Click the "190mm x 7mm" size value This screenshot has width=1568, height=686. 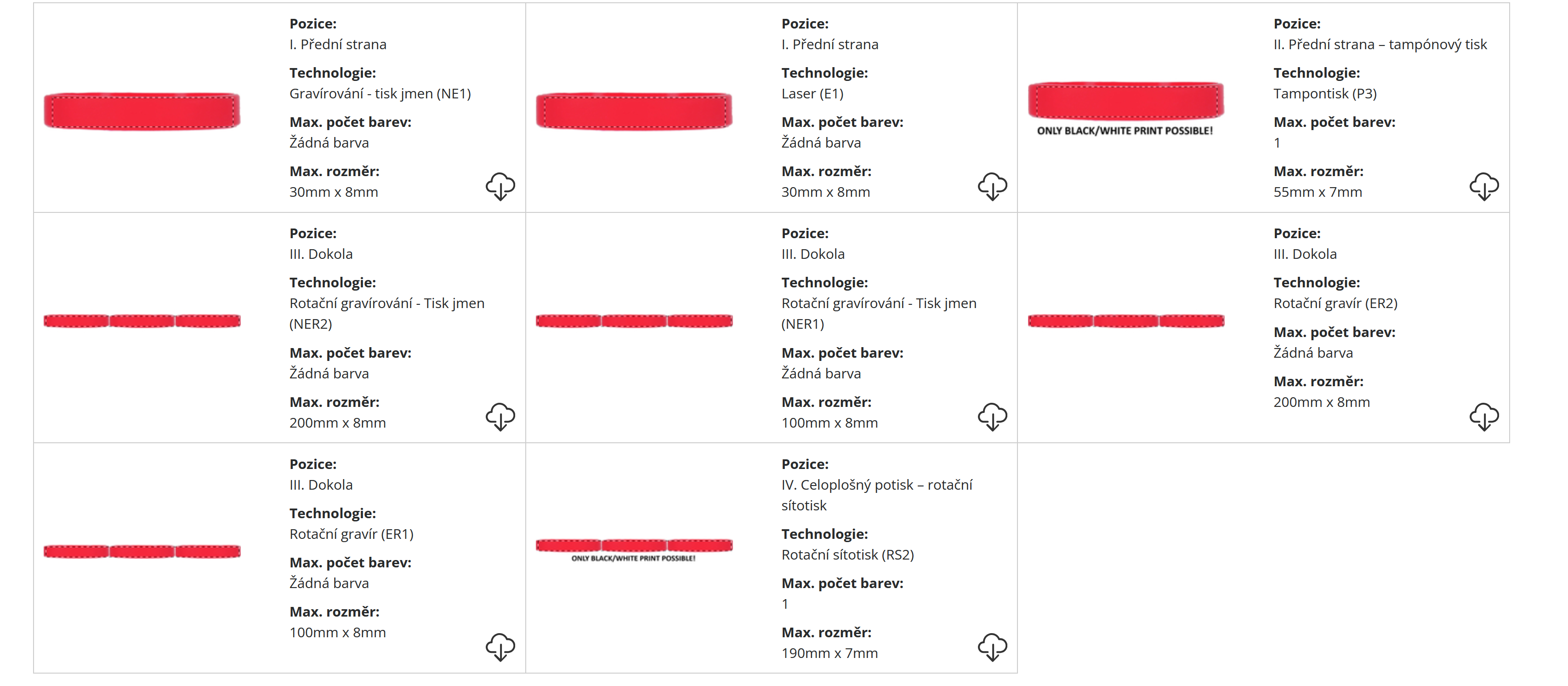click(x=829, y=653)
